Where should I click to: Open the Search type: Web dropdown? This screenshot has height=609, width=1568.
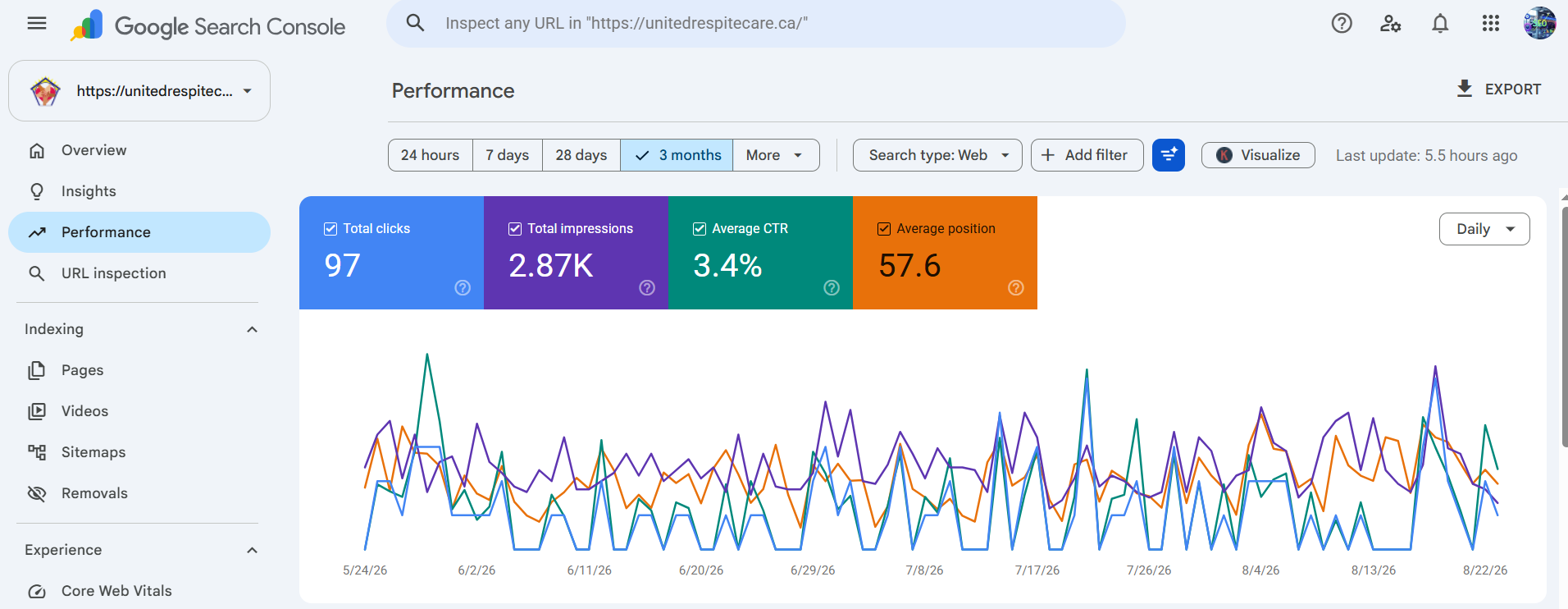click(x=937, y=155)
